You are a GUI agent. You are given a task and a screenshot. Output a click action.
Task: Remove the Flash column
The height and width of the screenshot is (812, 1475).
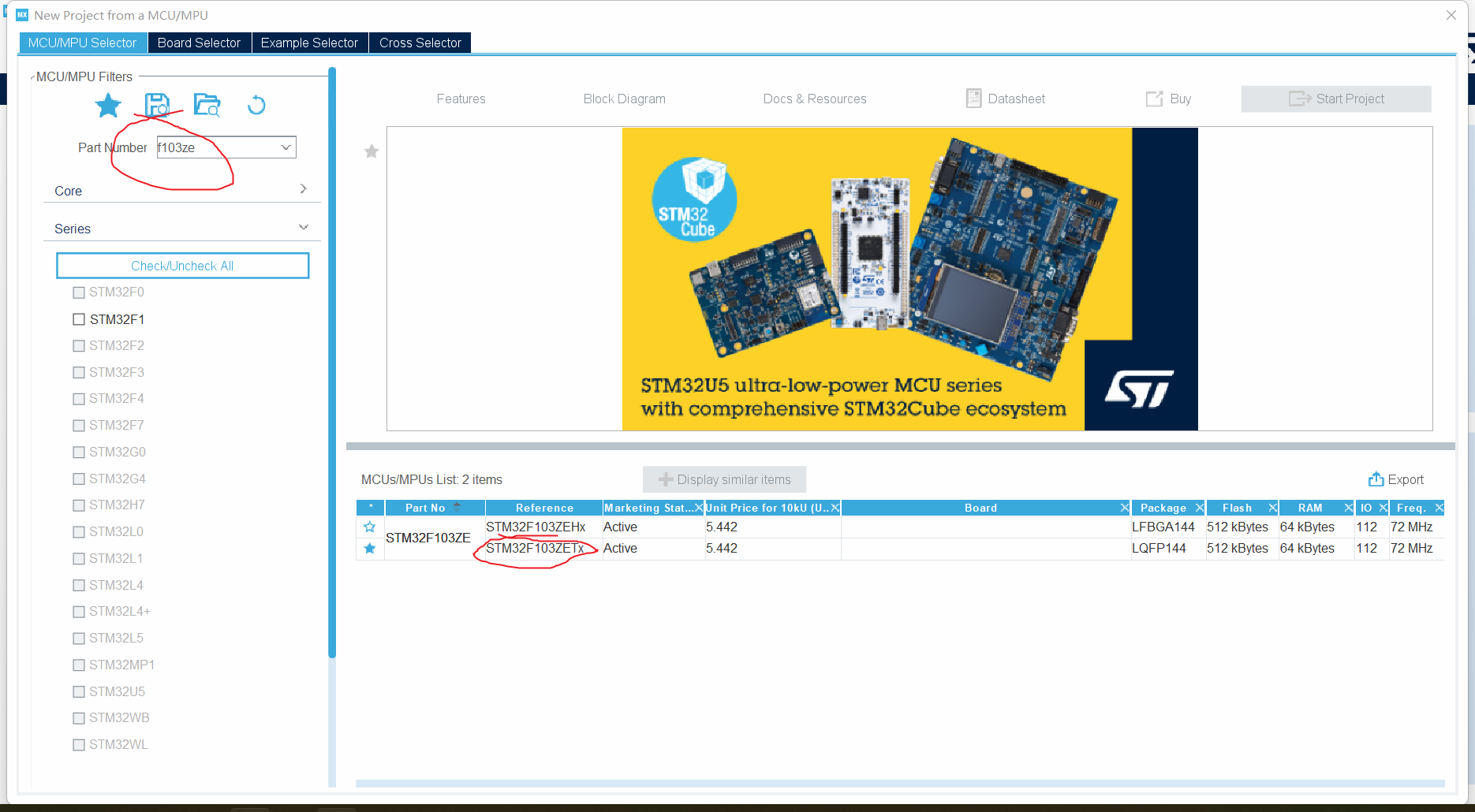coord(1272,508)
